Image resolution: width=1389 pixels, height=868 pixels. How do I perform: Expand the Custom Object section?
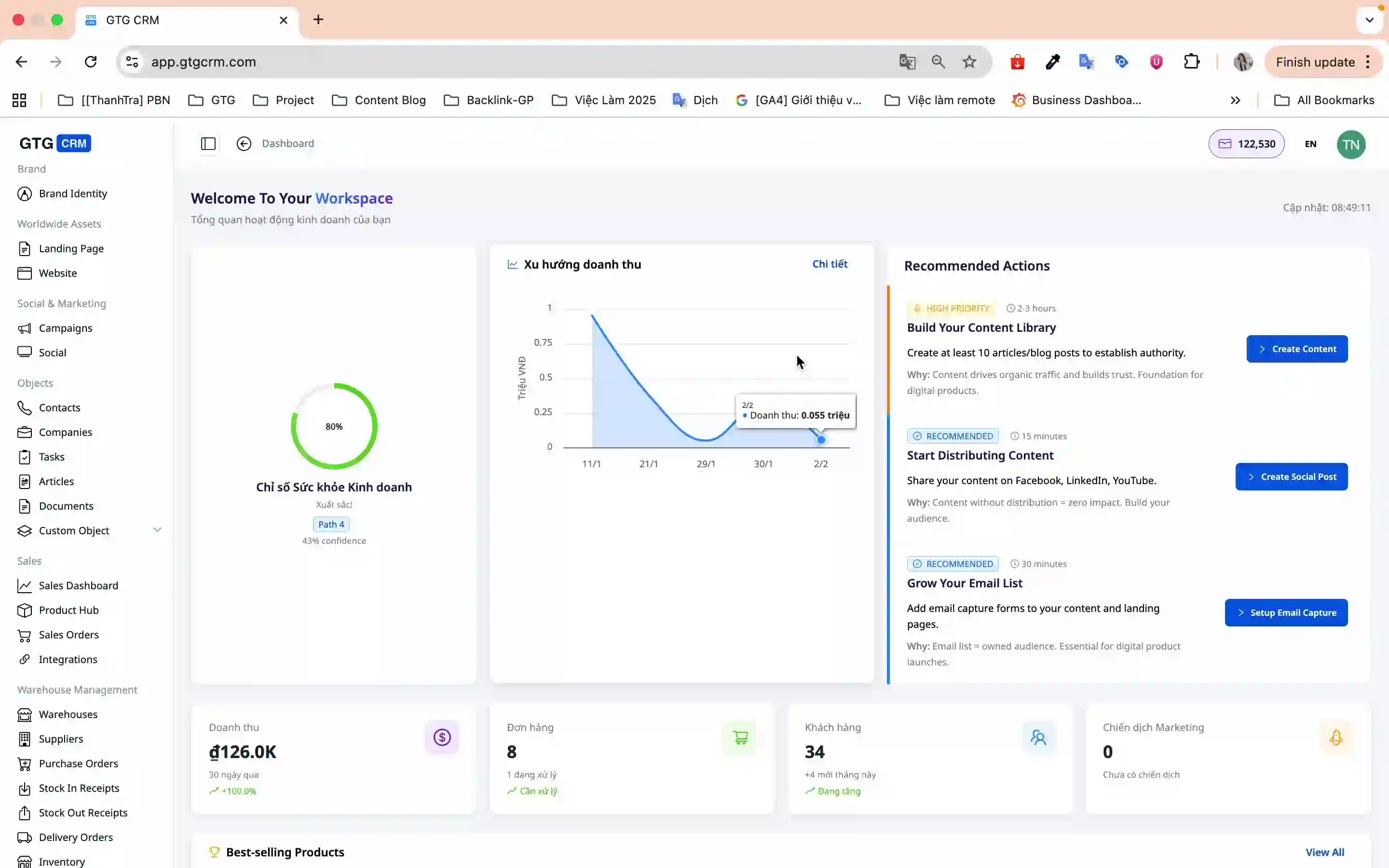(x=157, y=529)
